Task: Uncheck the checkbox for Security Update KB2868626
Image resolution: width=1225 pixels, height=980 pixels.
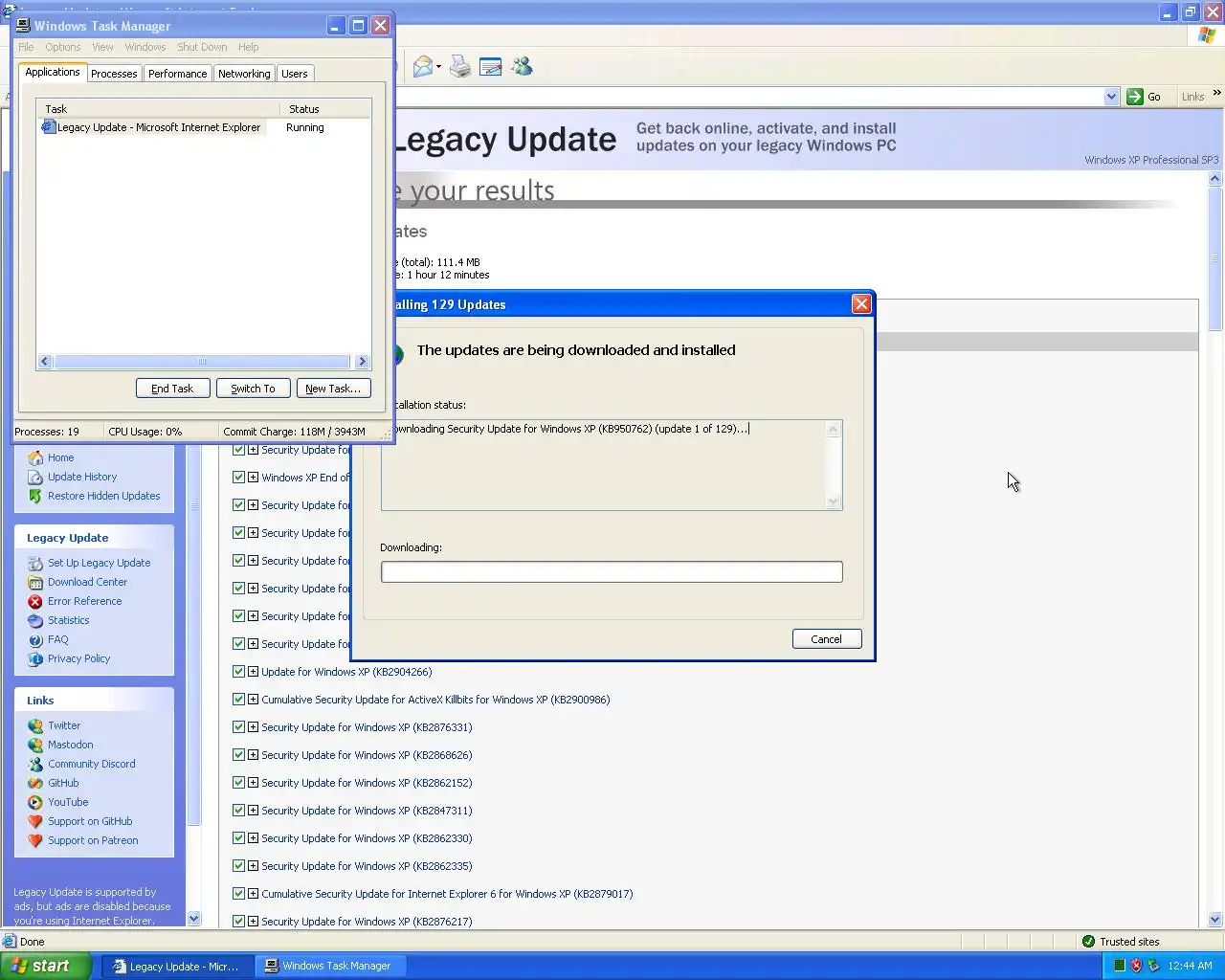Action: (239, 755)
